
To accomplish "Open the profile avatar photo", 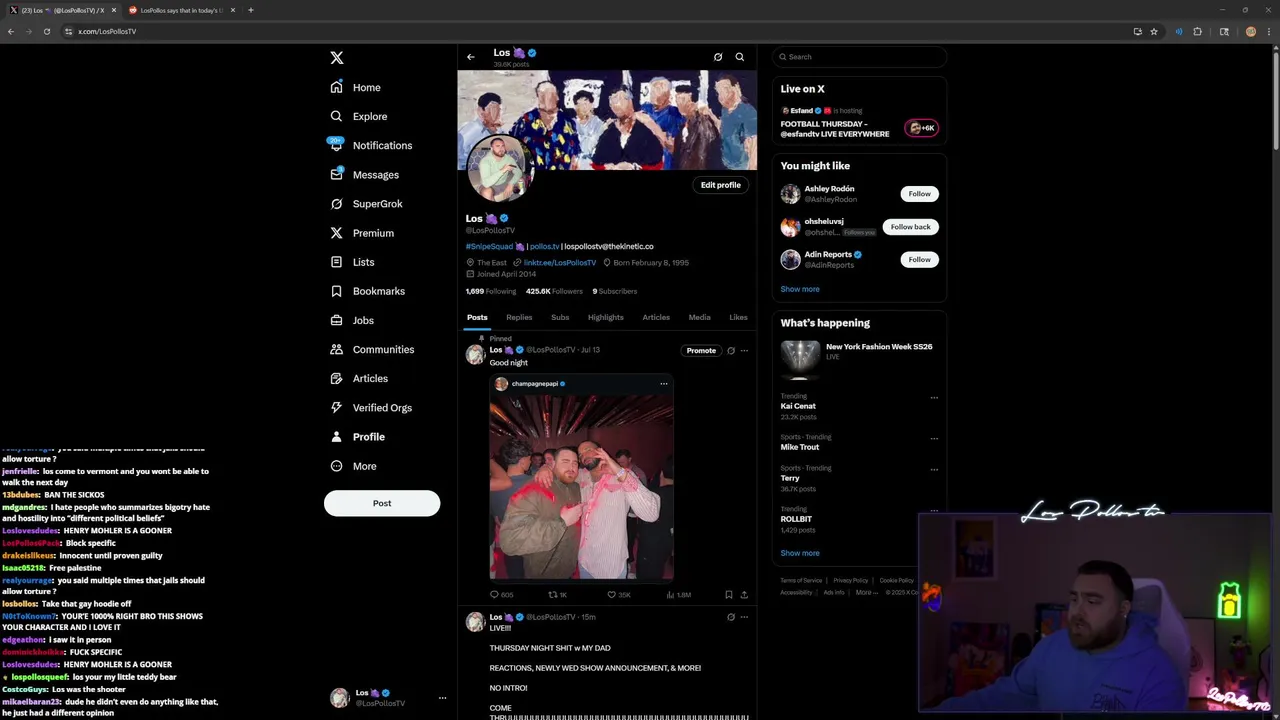I will [x=501, y=167].
